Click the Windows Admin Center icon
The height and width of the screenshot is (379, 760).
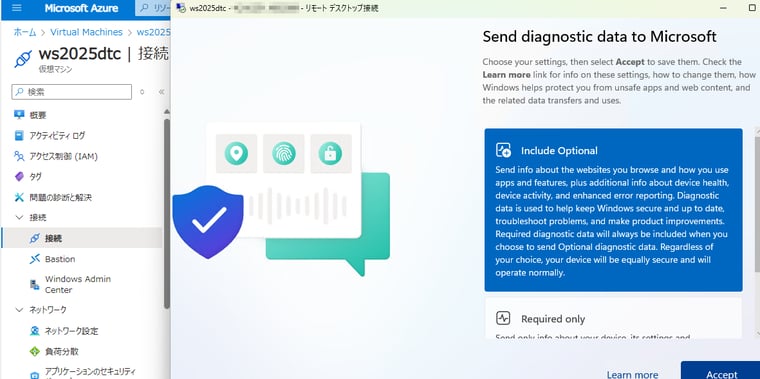coord(34,284)
